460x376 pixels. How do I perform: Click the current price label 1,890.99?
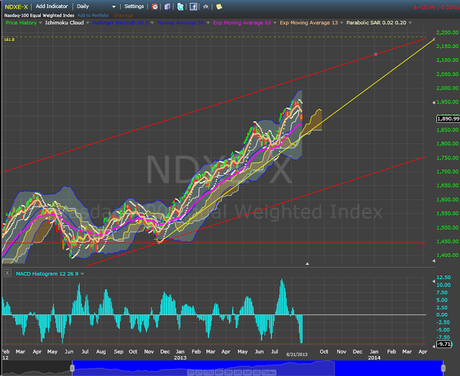tap(448, 119)
